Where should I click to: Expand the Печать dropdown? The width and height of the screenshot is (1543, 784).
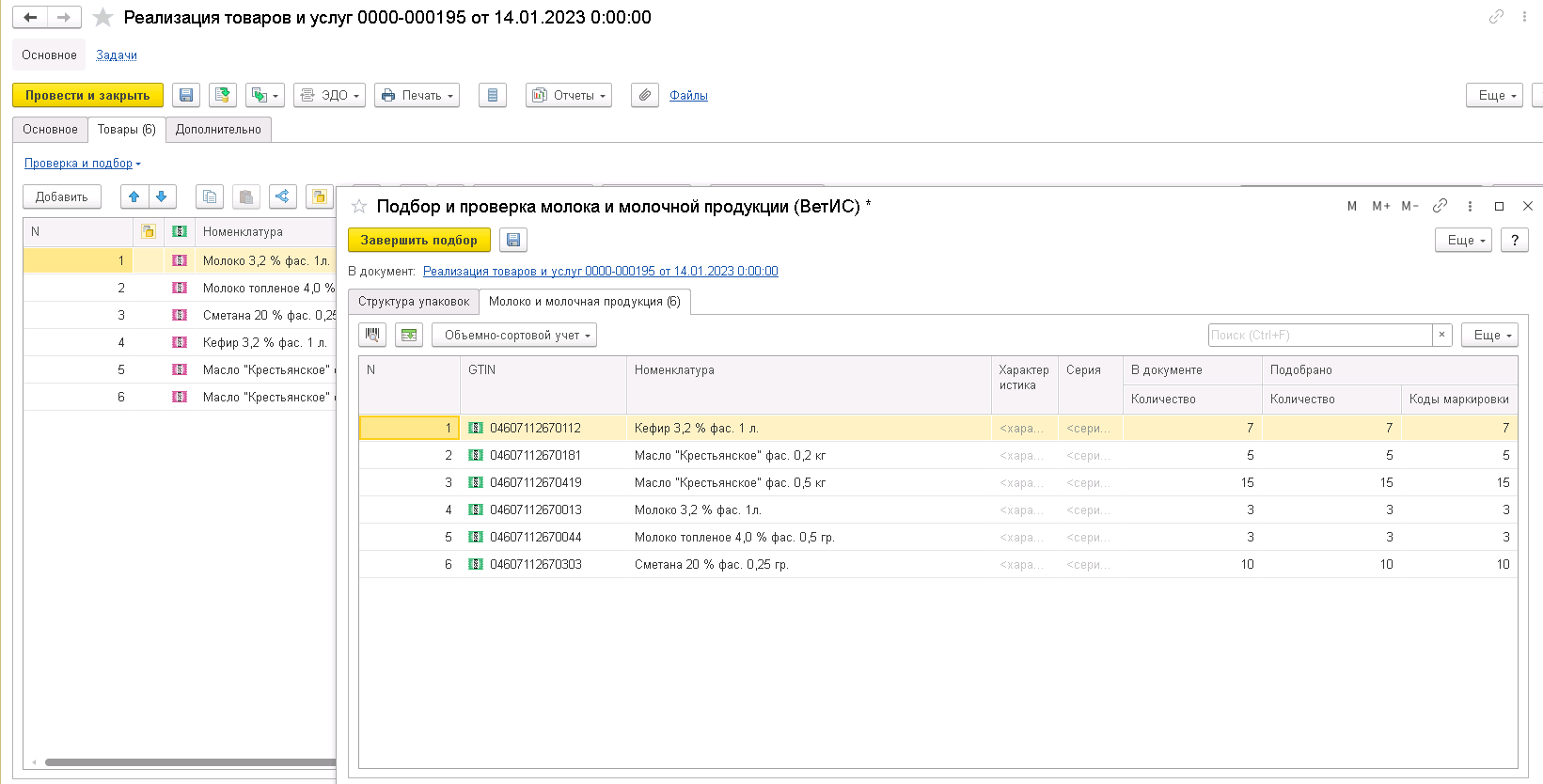point(417,95)
